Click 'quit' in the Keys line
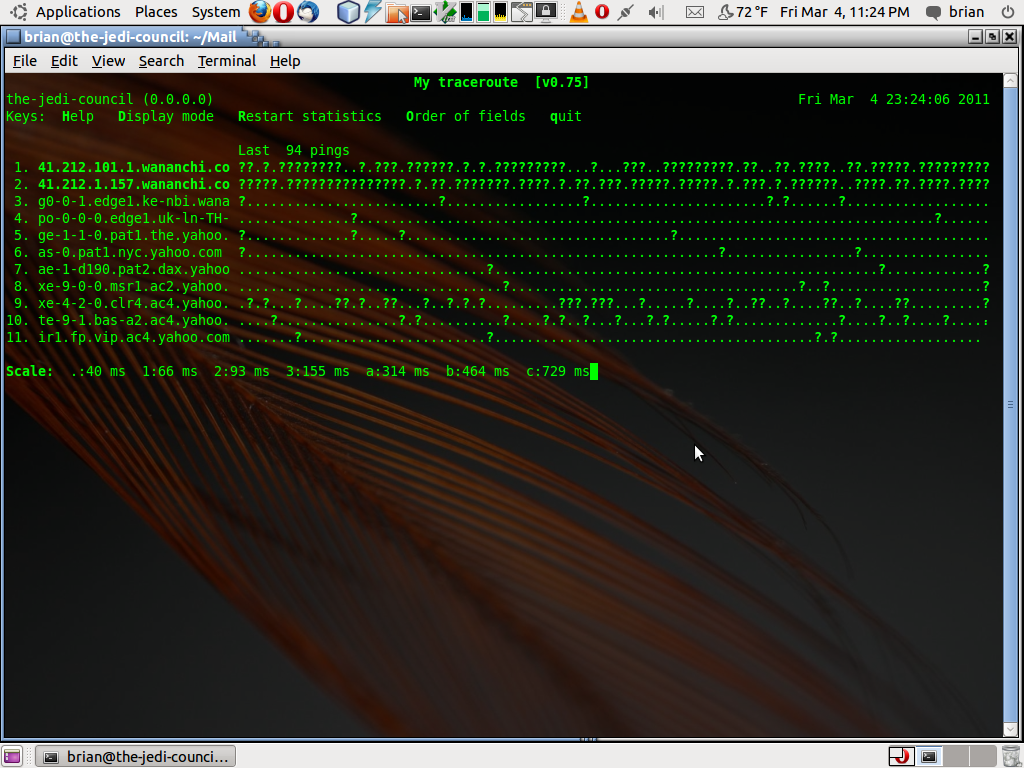The width and height of the screenshot is (1024, 768). click(566, 116)
